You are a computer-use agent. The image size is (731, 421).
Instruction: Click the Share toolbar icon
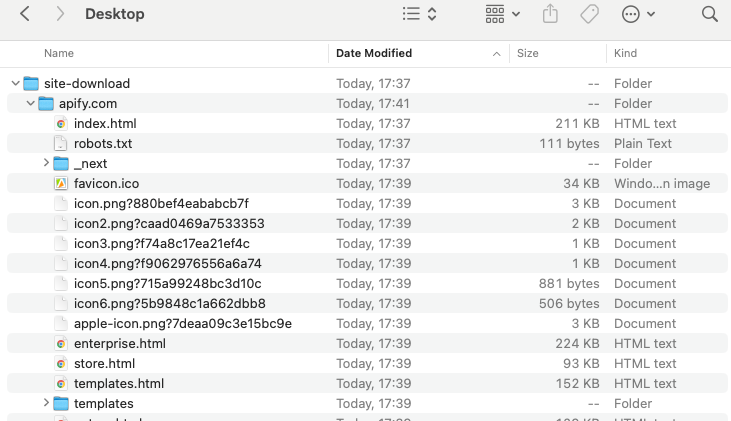pos(550,14)
